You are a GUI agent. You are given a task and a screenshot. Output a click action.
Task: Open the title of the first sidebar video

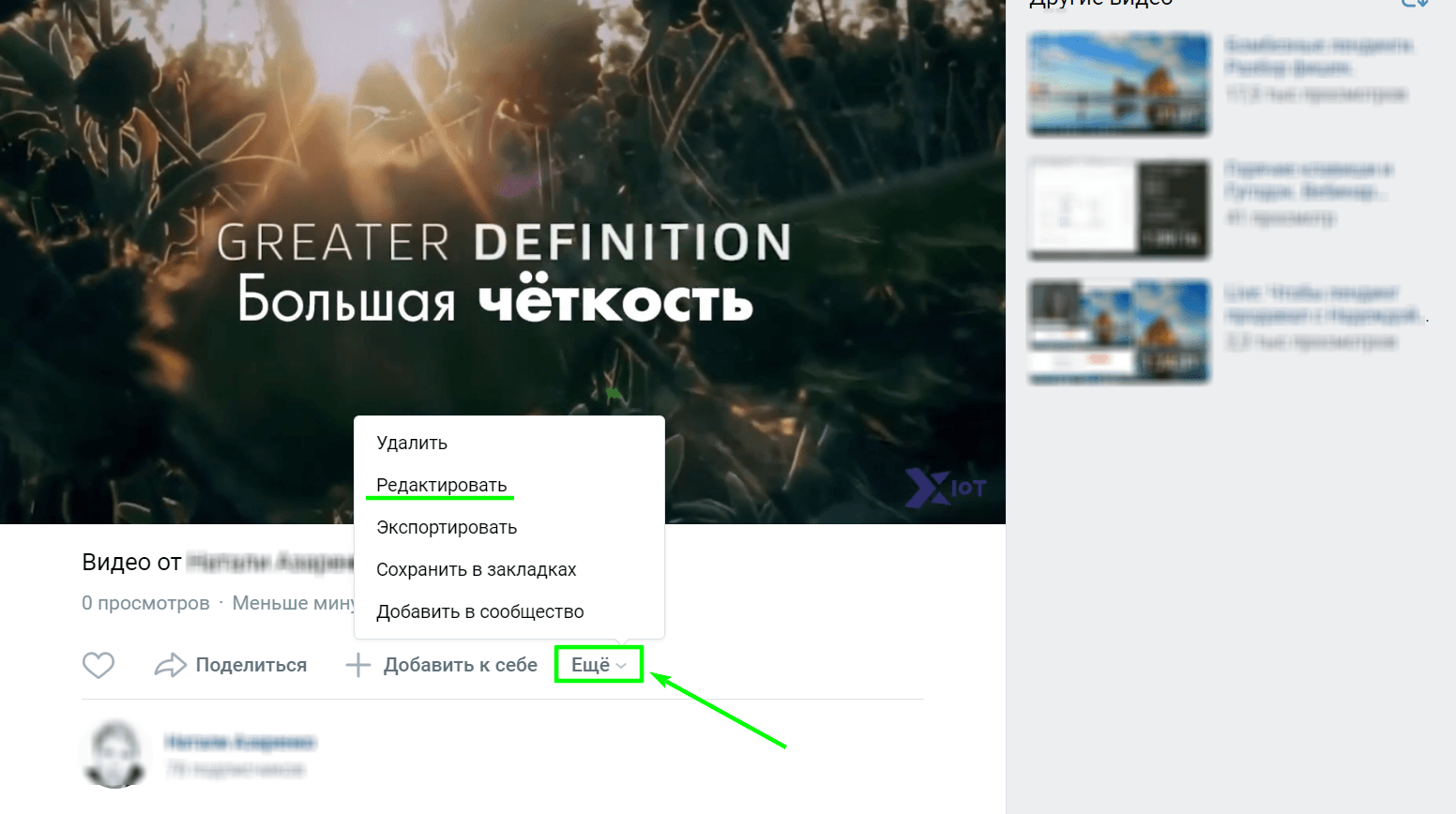[1318, 56]
